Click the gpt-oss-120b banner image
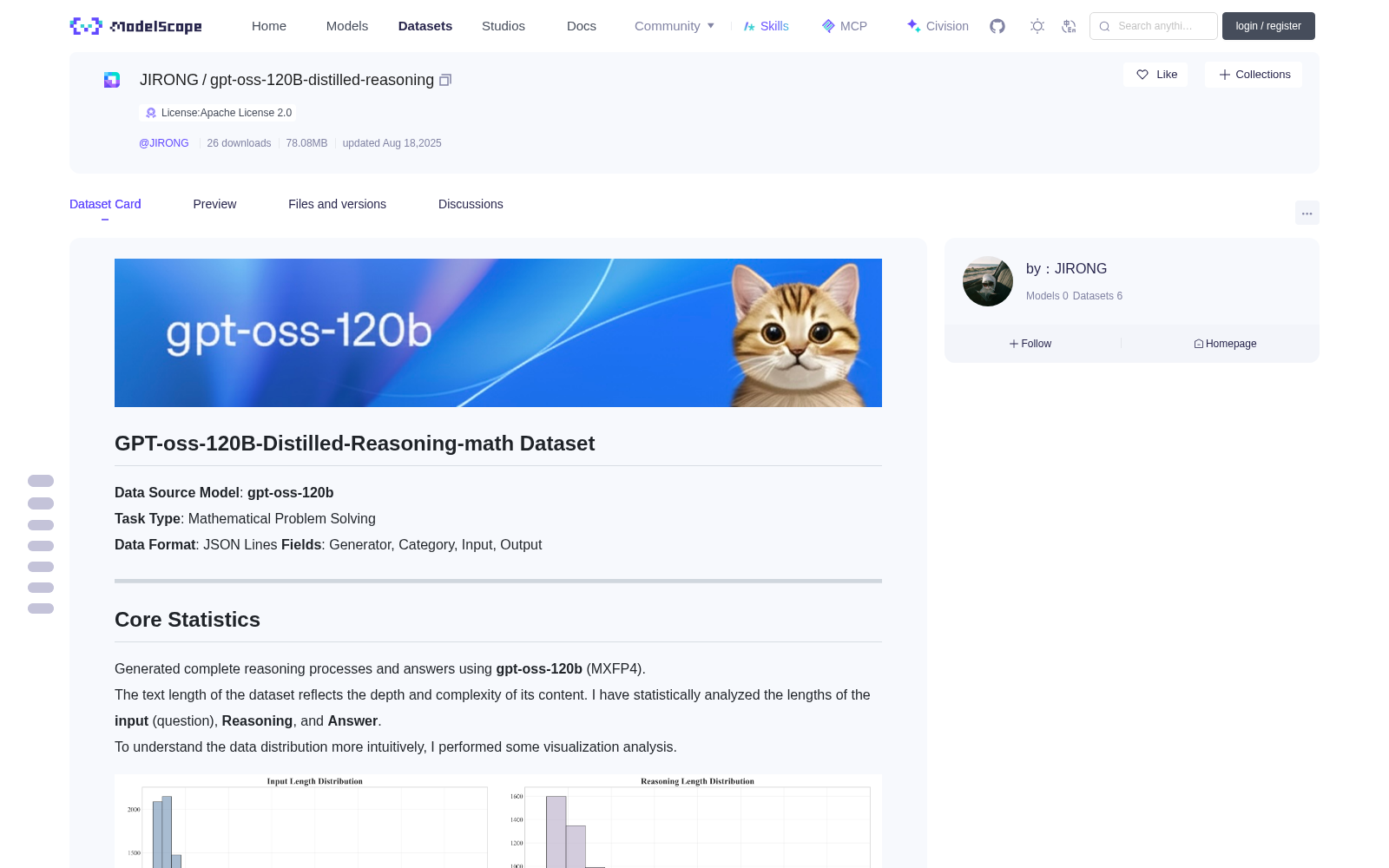This screenshot has width=1389, height=868. 498,332
